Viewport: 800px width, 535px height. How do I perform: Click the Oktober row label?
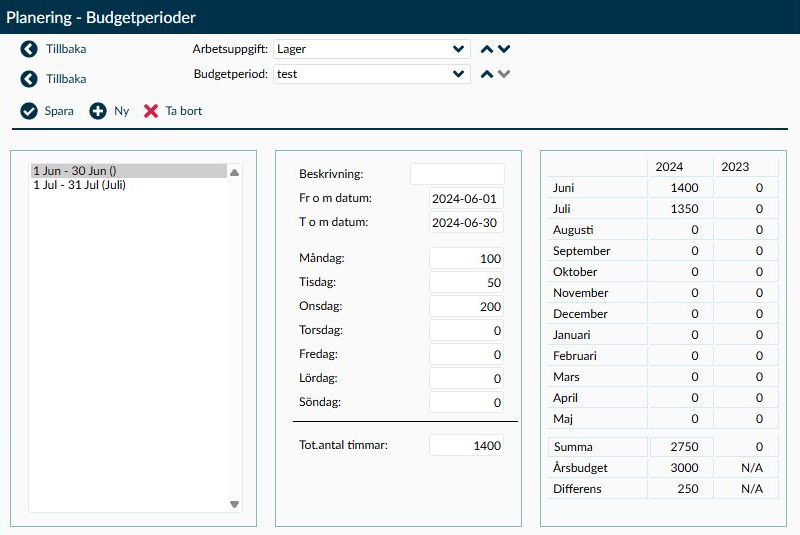575,272
